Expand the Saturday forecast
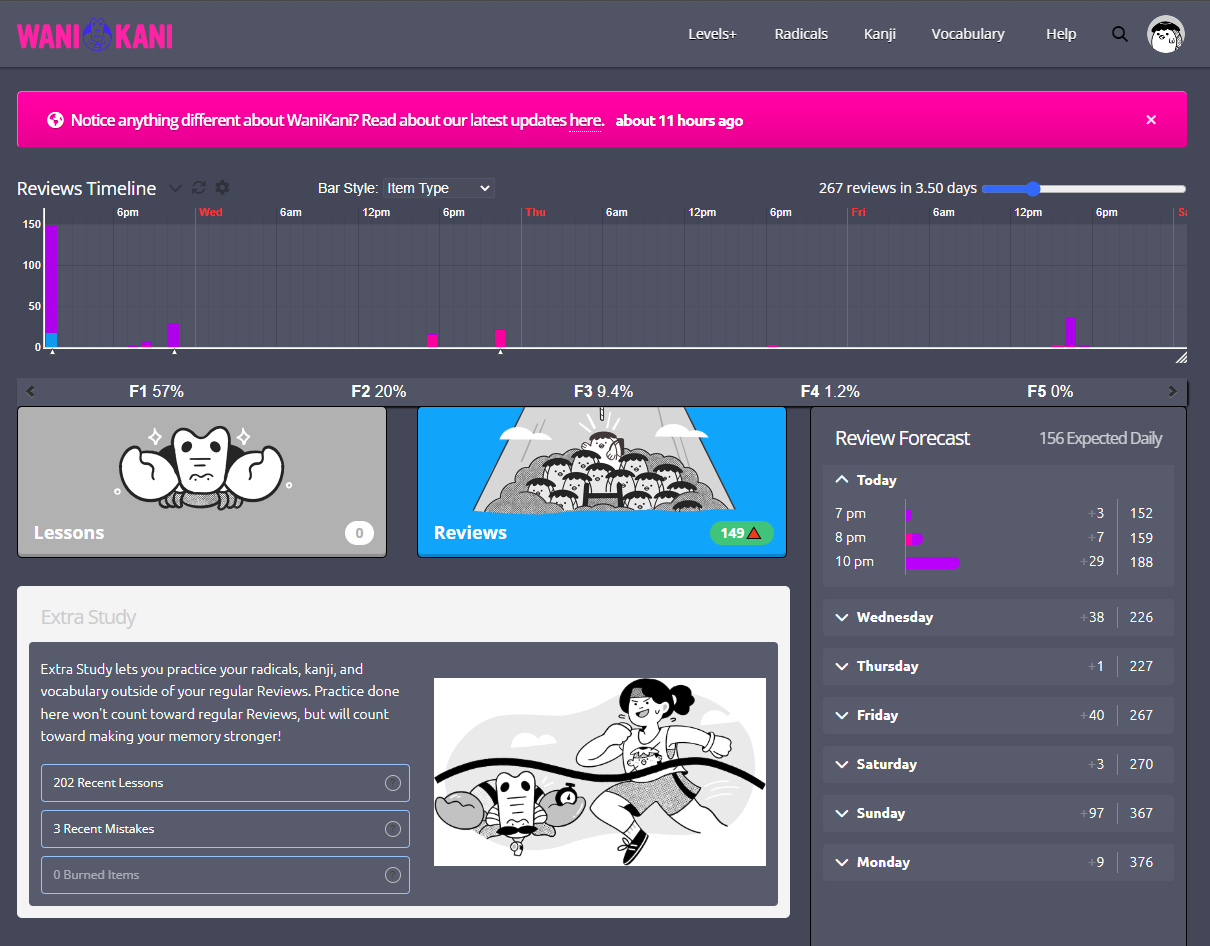This screenshot has height=946, width=1210. coord(998,764)
